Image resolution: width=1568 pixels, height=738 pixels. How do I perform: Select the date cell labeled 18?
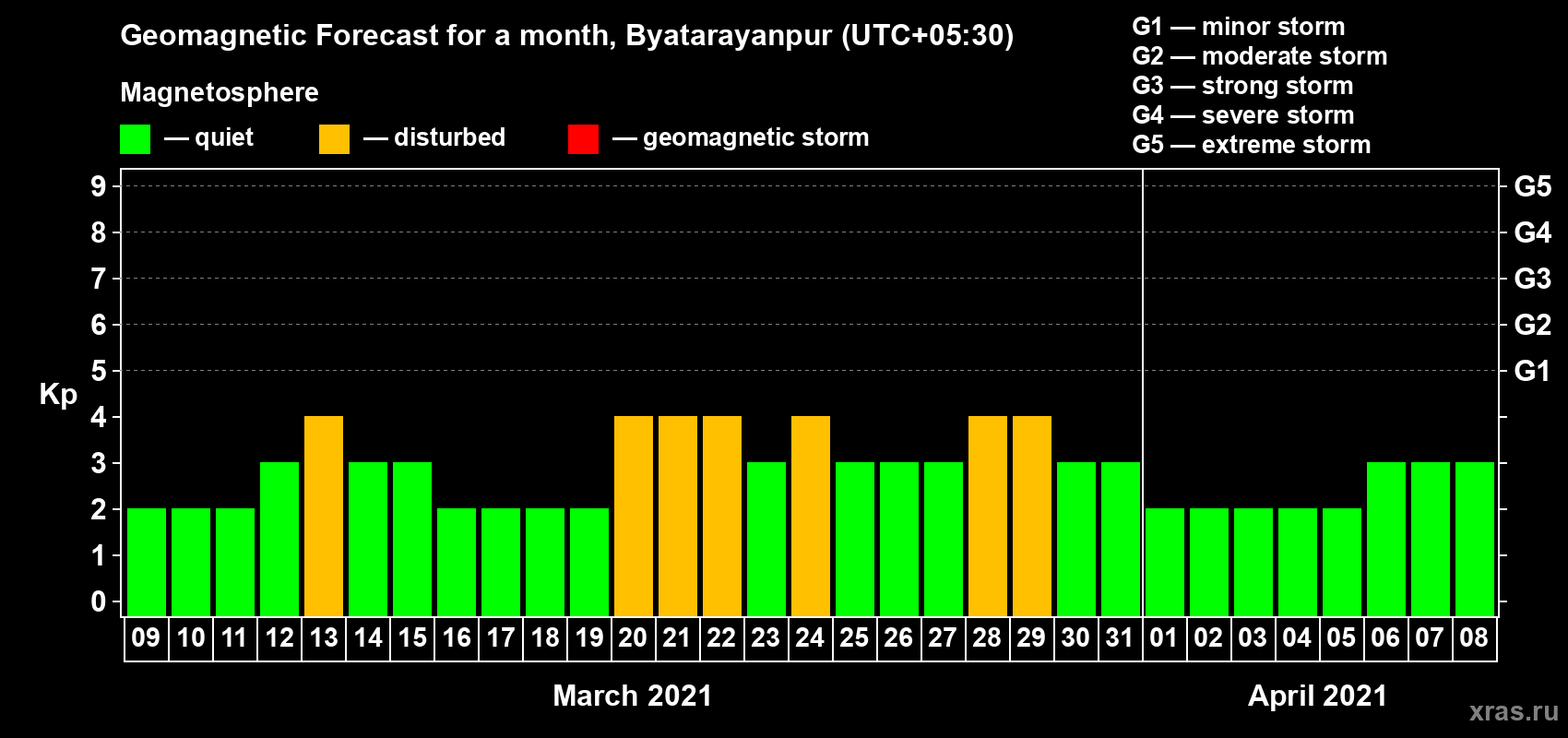point(545,638)
